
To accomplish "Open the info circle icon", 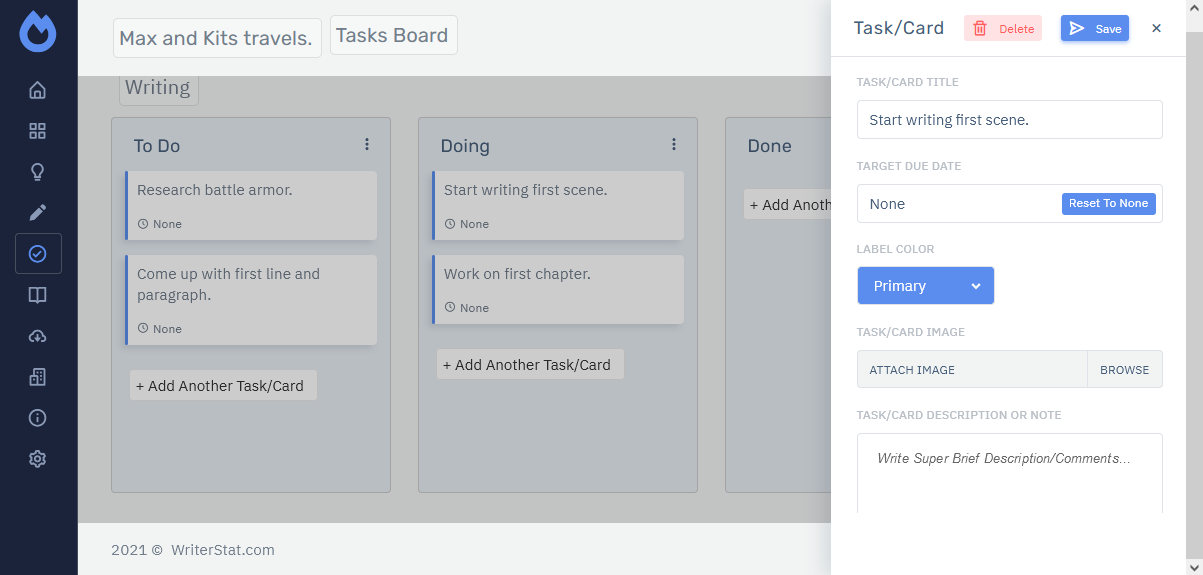I will (38, 418).
